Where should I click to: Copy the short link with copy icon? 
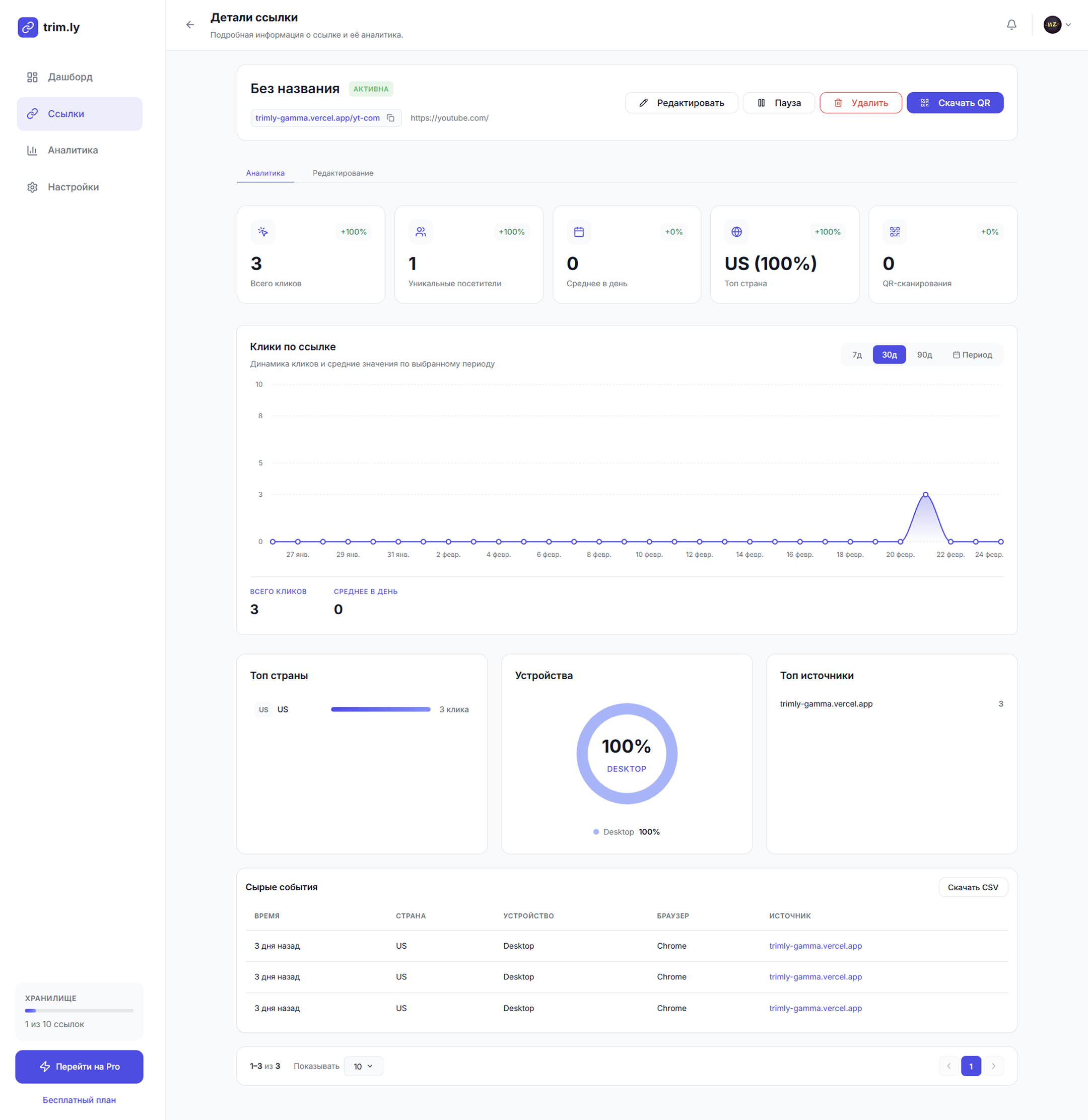coord(390,118)
